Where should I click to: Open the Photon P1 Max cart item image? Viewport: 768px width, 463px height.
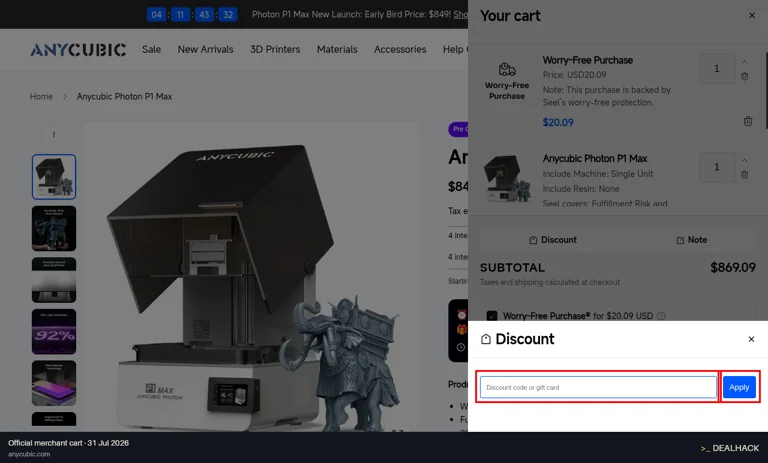507,178
